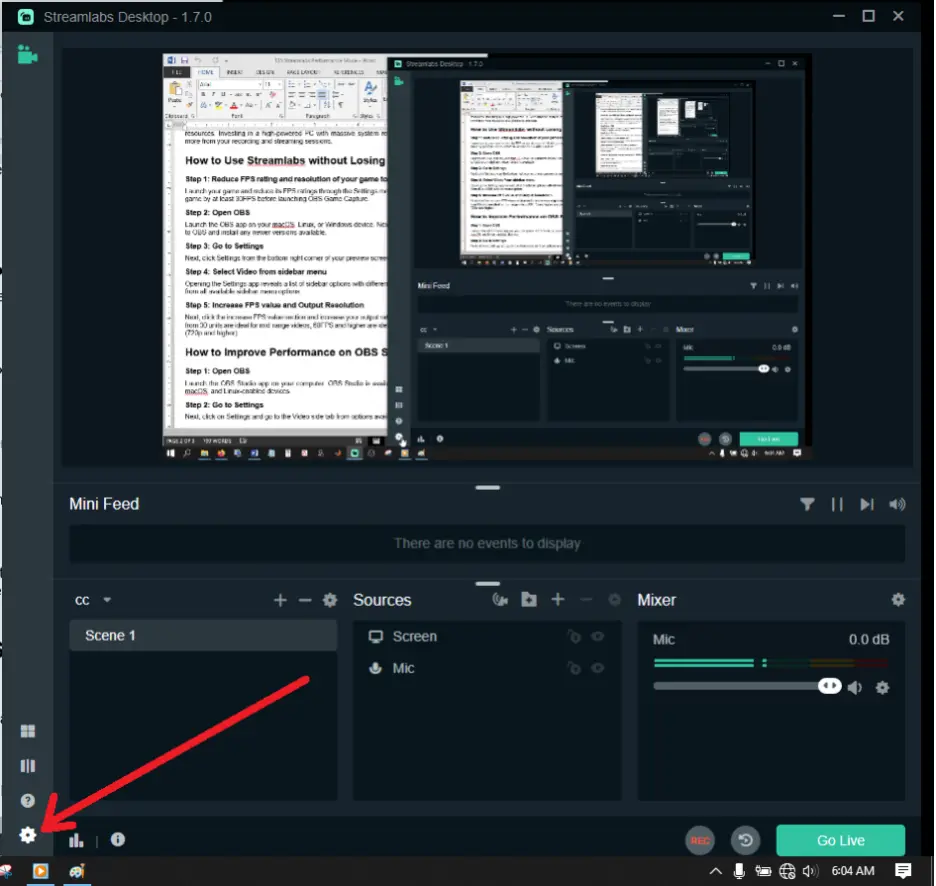
Task: Mute Mini Feed event alerts
Action: point(897,504)
